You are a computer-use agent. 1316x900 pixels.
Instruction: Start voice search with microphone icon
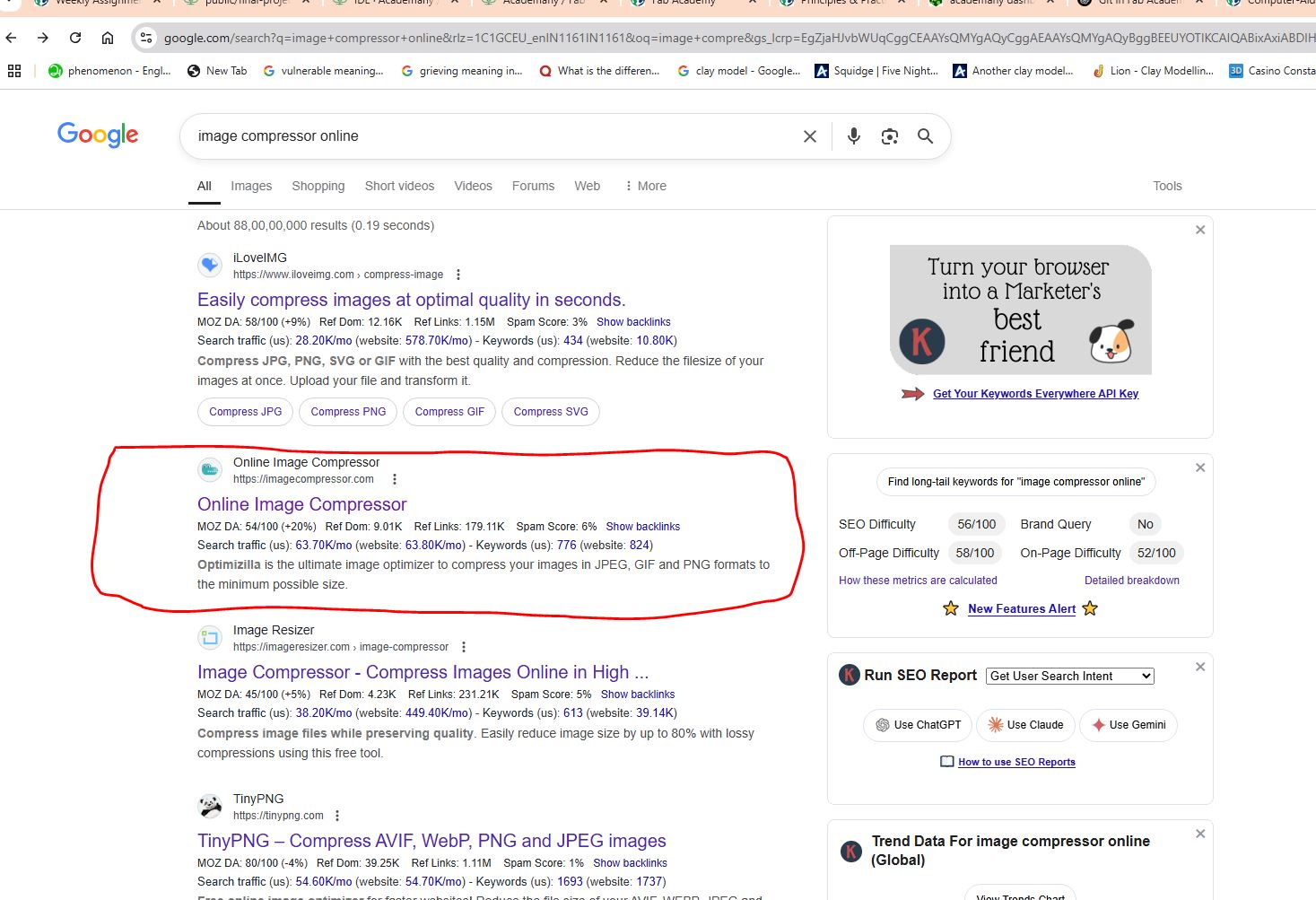(854, 136)
